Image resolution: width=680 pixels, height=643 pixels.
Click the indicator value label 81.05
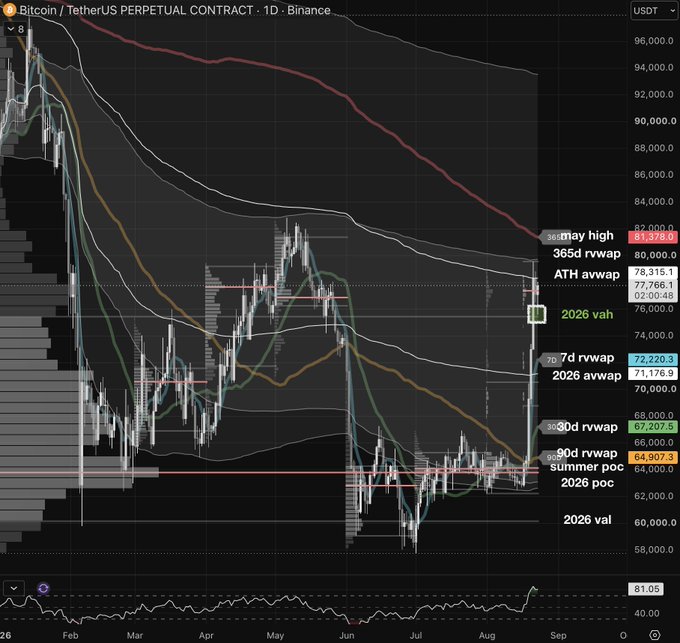(x=646, y=589)
